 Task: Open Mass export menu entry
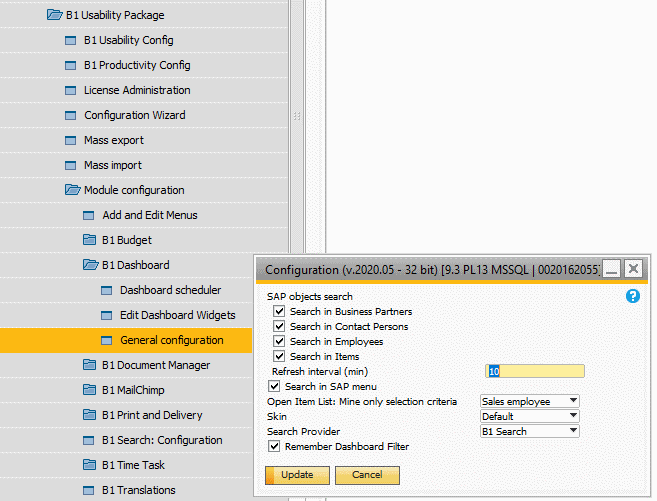[x=114, y=140]
